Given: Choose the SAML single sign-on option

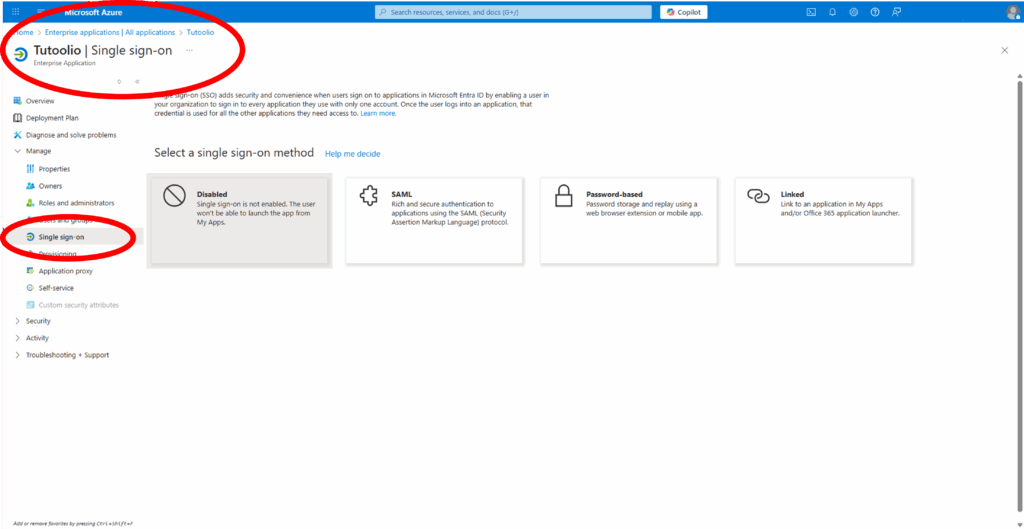Looking at the screenshot, I should pos(434,220).
